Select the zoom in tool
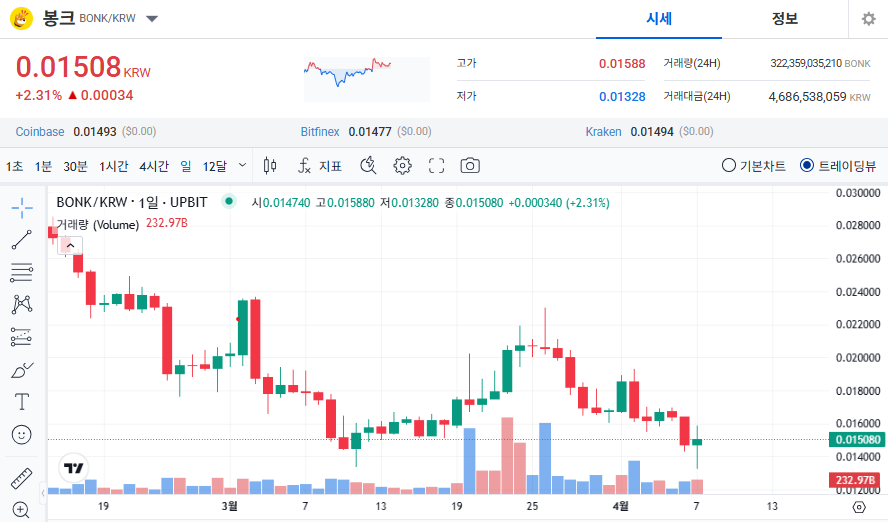Image resolution: width=888 pixels, height=522 pixels. click(x=21, y=510)
